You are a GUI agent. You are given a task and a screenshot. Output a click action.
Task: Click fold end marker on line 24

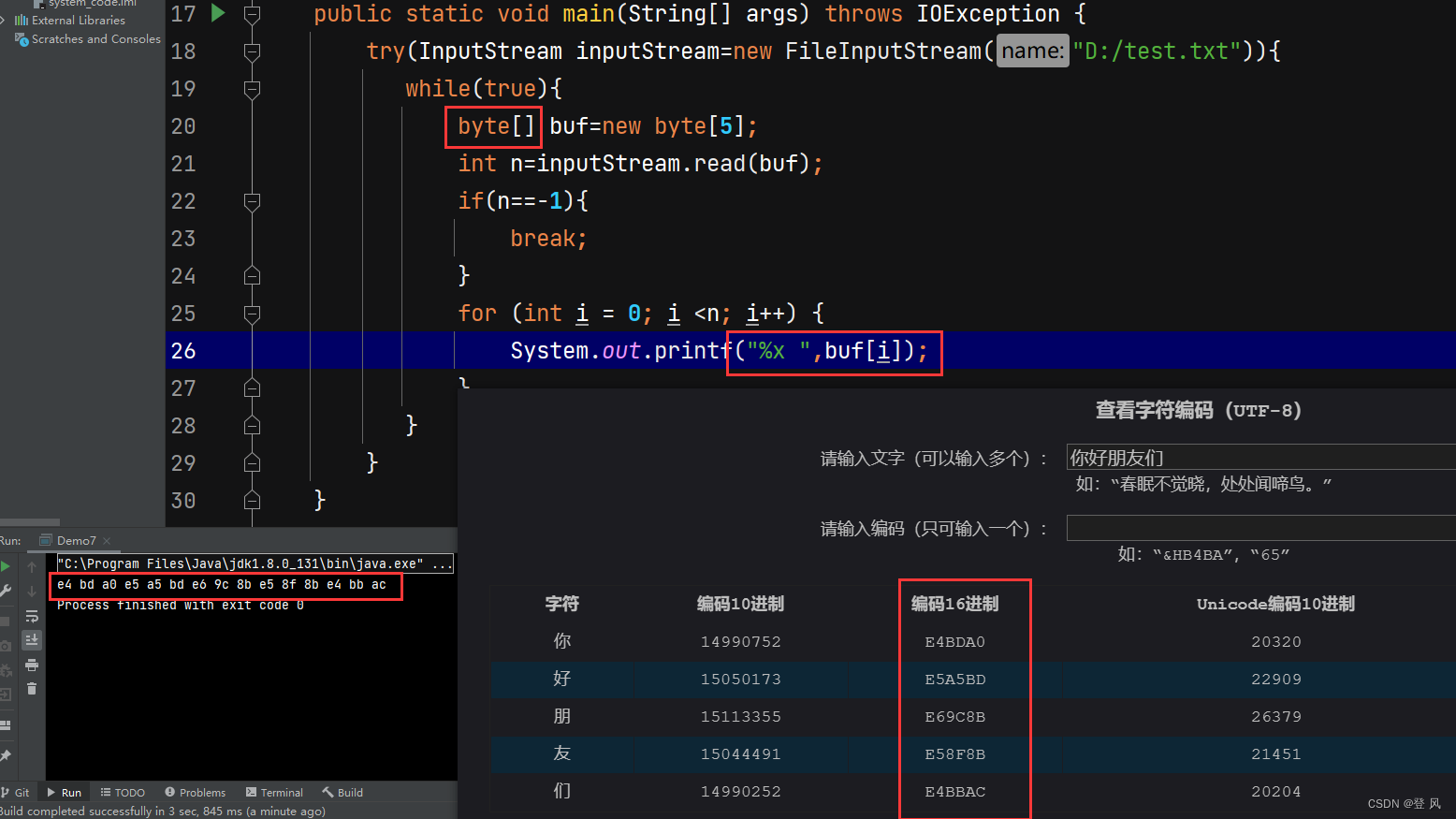click(252, 276)
